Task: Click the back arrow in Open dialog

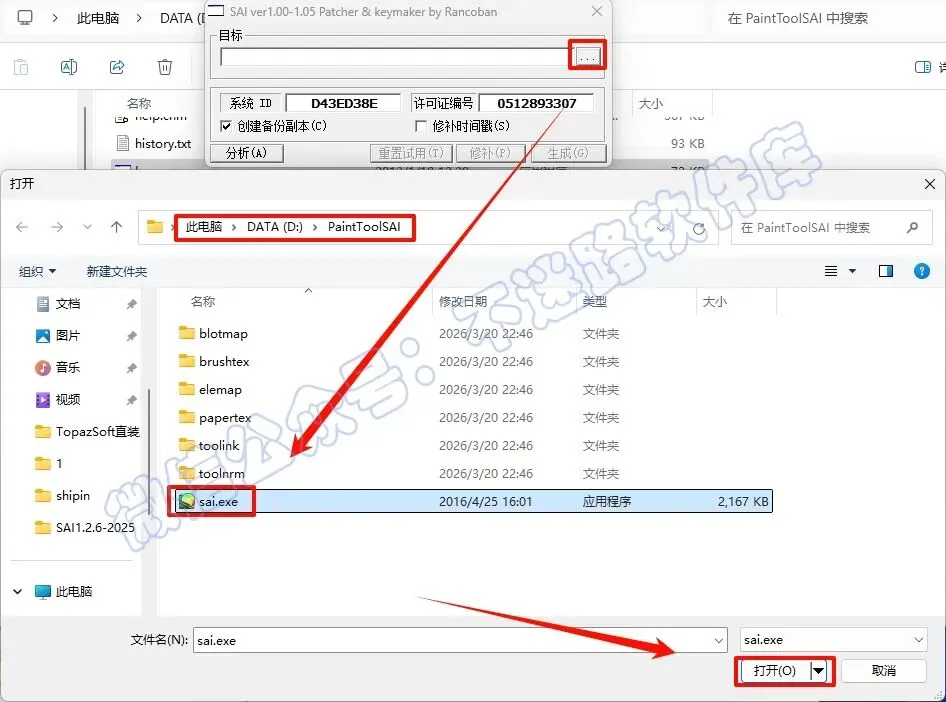Action: (22, 227)
